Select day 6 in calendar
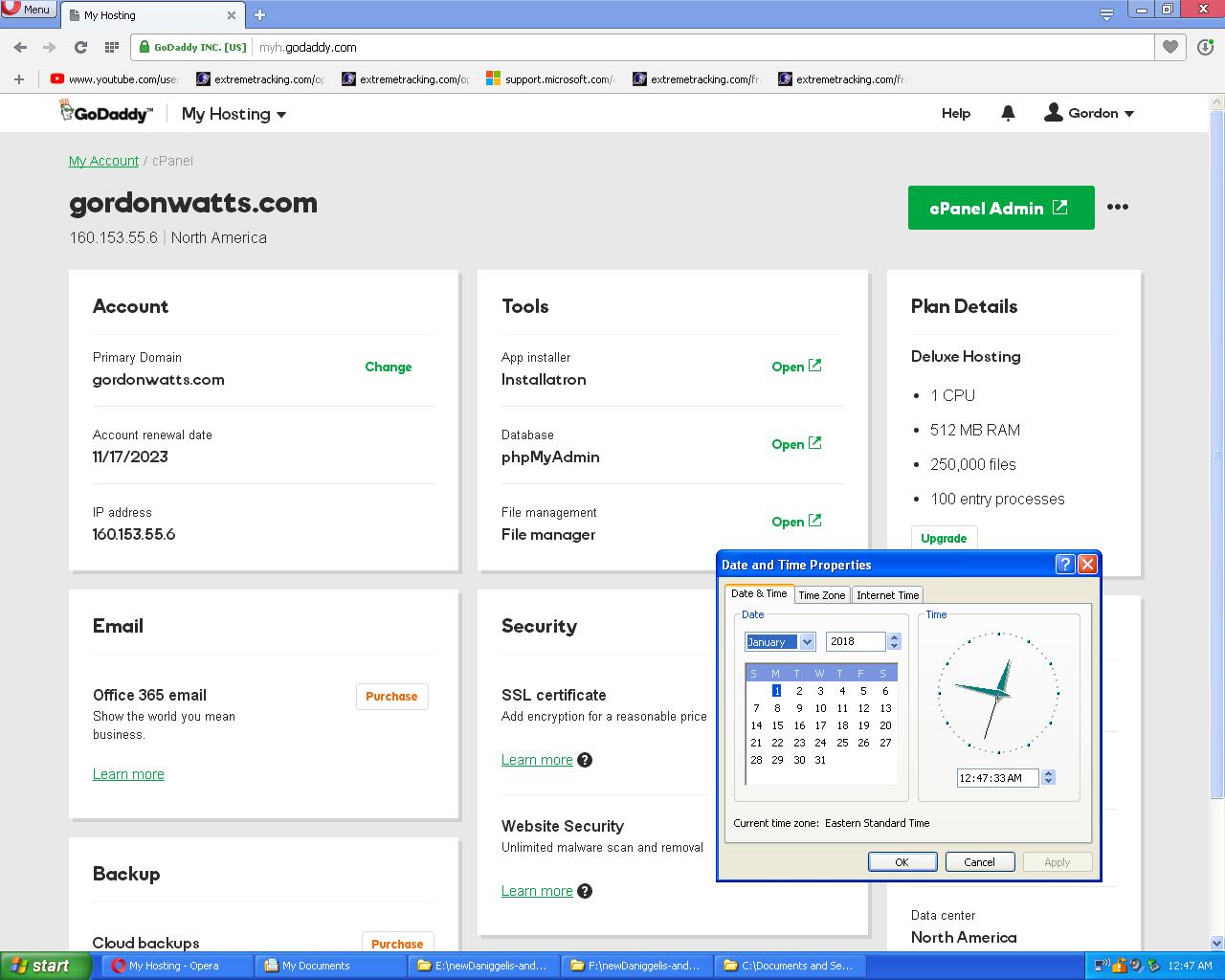The width and height of the screenshot is (1225, 980). (x=885, y=691)
